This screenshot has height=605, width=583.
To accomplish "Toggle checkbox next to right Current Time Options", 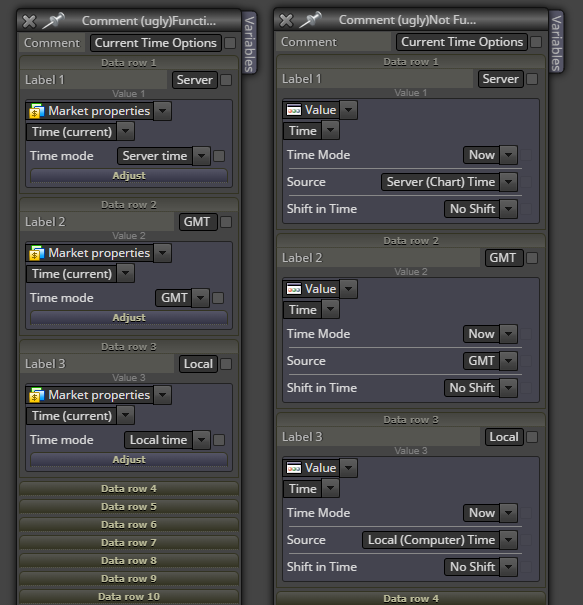I will click(536, 42).
